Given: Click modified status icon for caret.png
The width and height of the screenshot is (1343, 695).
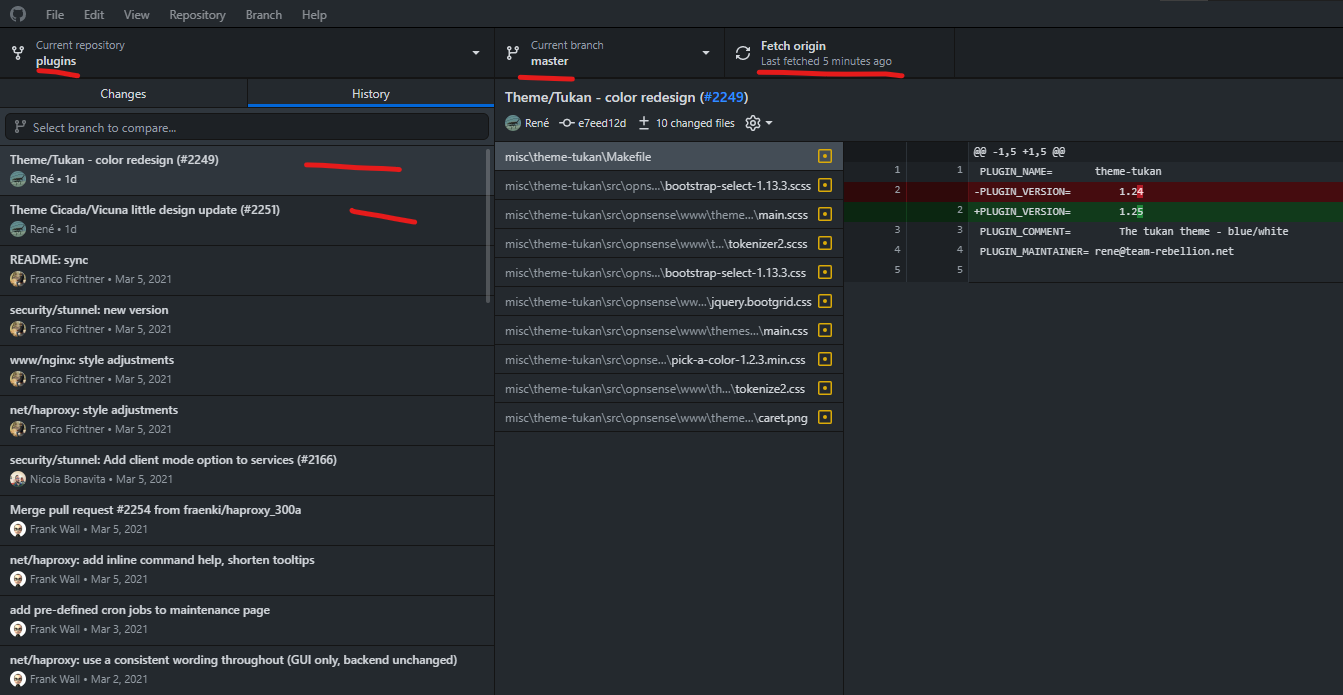Looking at the screenshot, I should pyautogui.click(x=825, y=417).
